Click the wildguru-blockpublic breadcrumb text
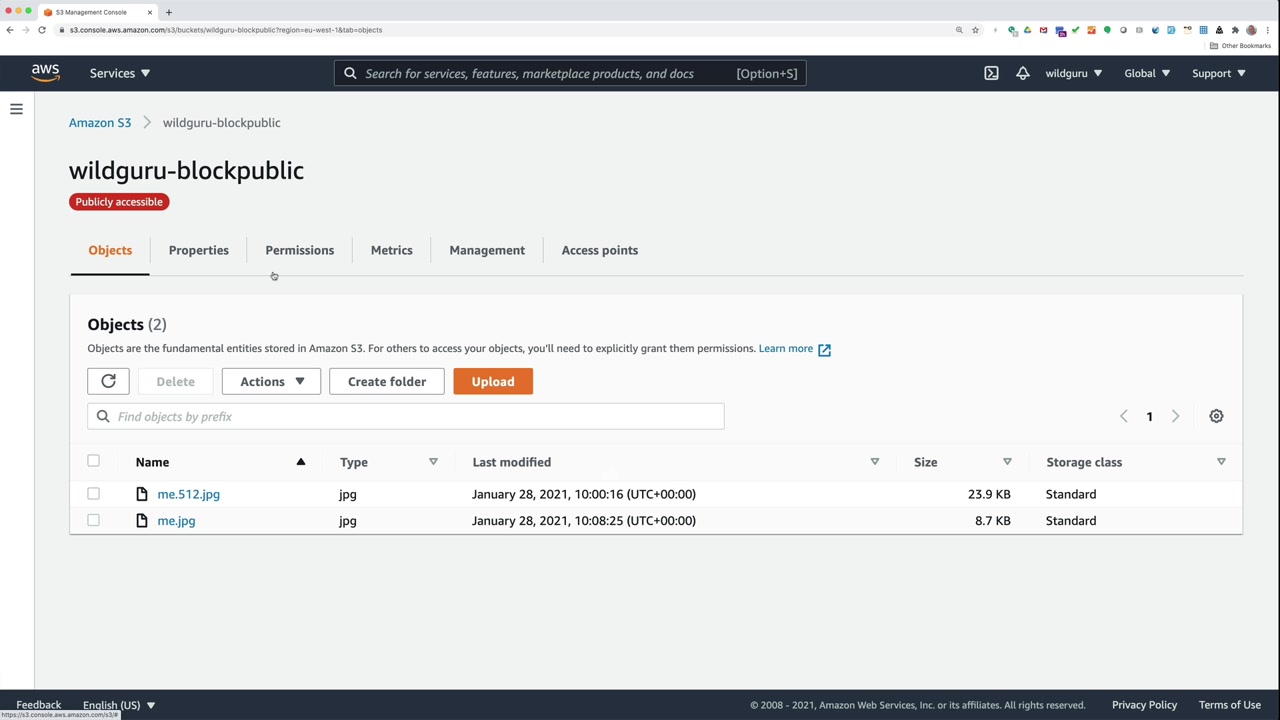 click(222, 122)
